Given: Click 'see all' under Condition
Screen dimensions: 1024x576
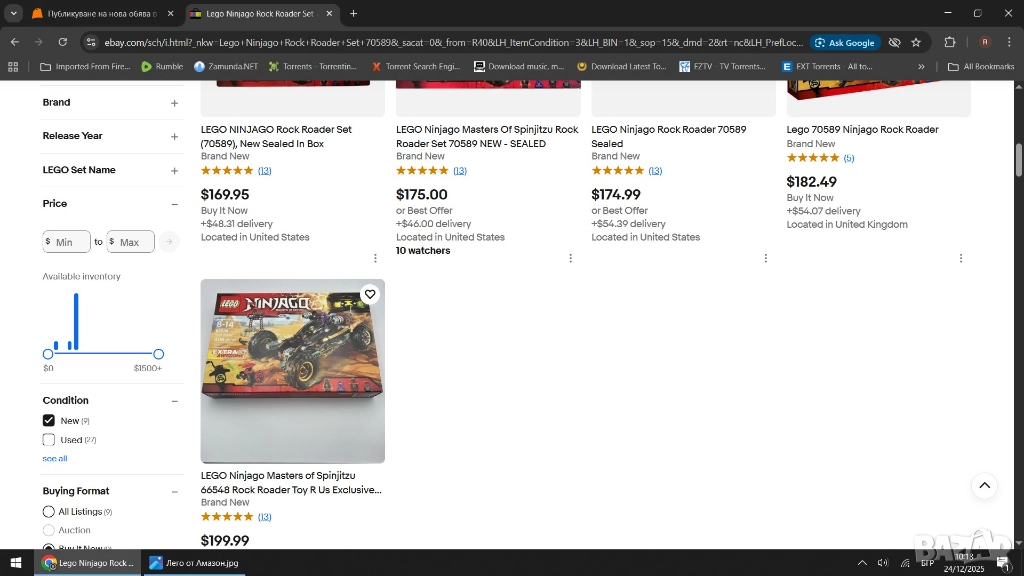Looking at the screenshot, I should click(55, 459).
